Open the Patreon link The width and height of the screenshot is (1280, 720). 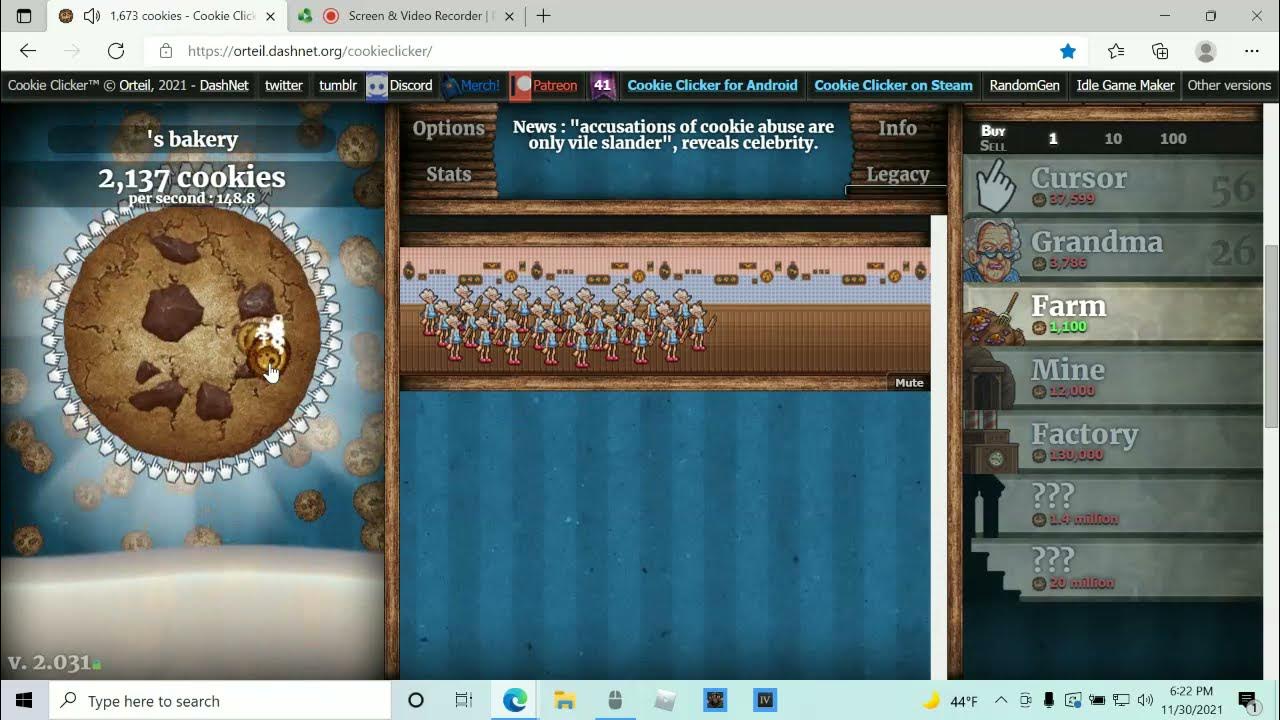click(x=545, y=85)
